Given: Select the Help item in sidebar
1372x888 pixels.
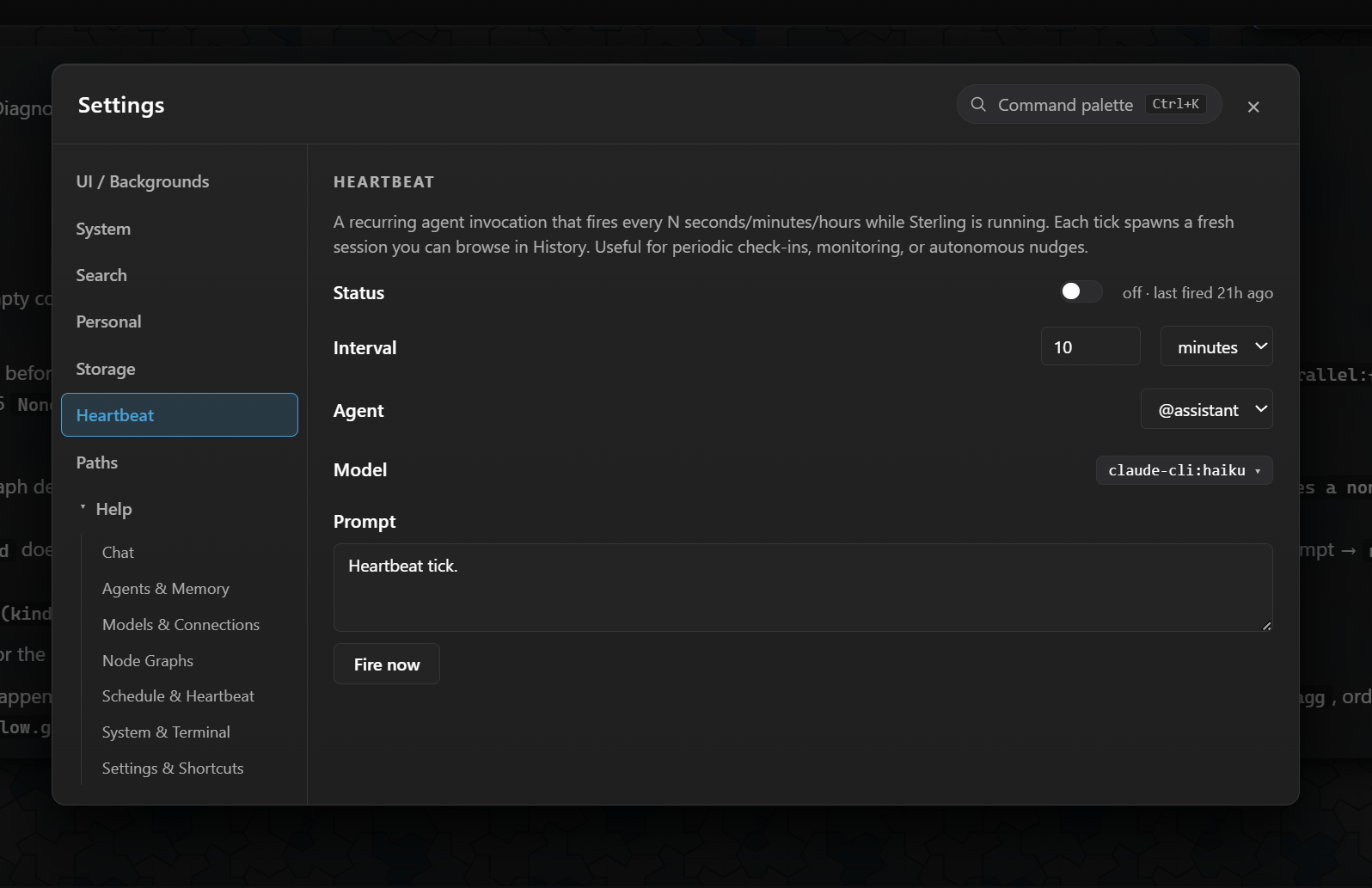Looking at the screenshot, I should click(x=113, y=509).
